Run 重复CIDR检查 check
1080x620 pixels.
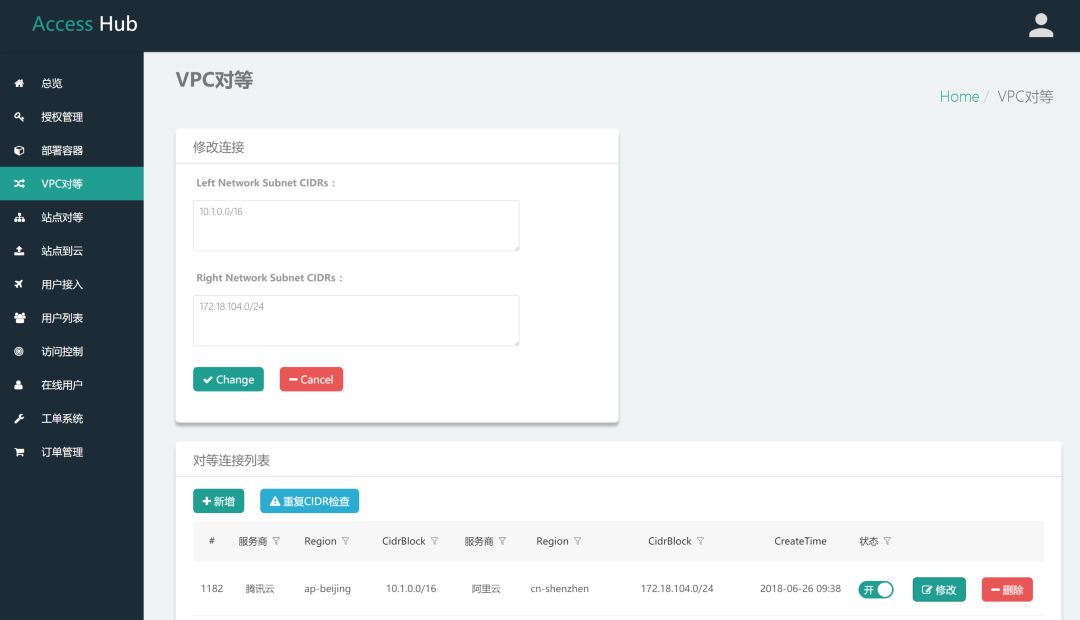coord(309,501)
